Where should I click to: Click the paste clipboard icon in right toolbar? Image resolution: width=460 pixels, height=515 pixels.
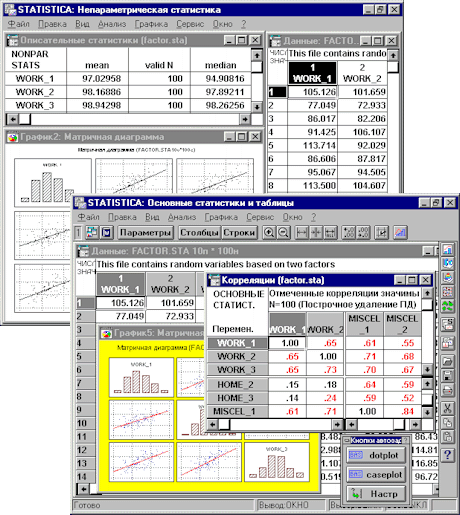point(448,436)
